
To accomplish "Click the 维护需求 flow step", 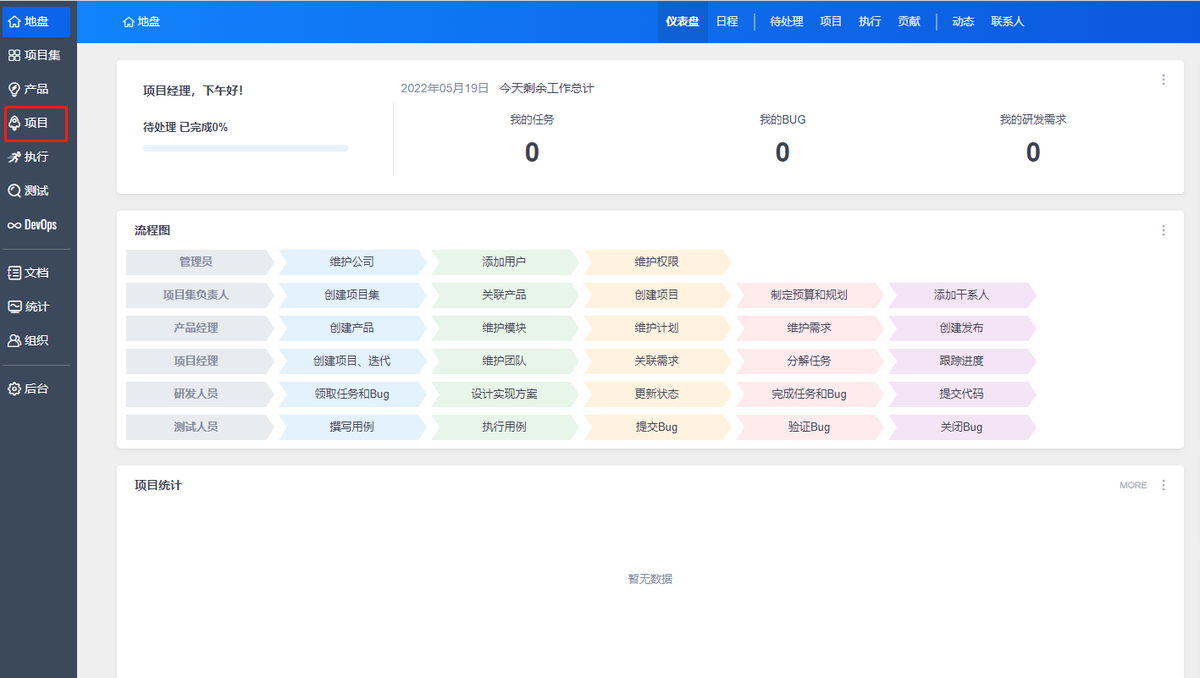I will [809, 328].
